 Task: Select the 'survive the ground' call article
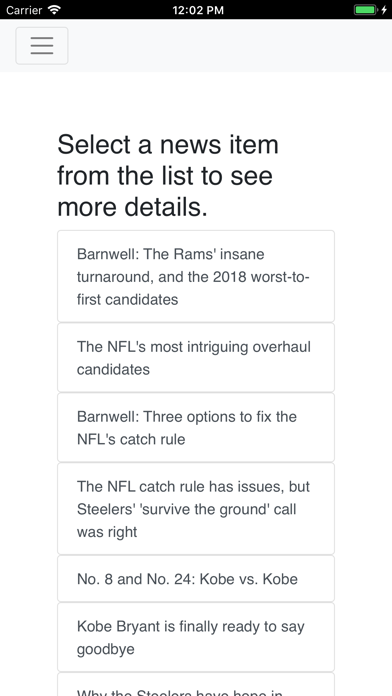pyautogui.click(x=196, y=509)
